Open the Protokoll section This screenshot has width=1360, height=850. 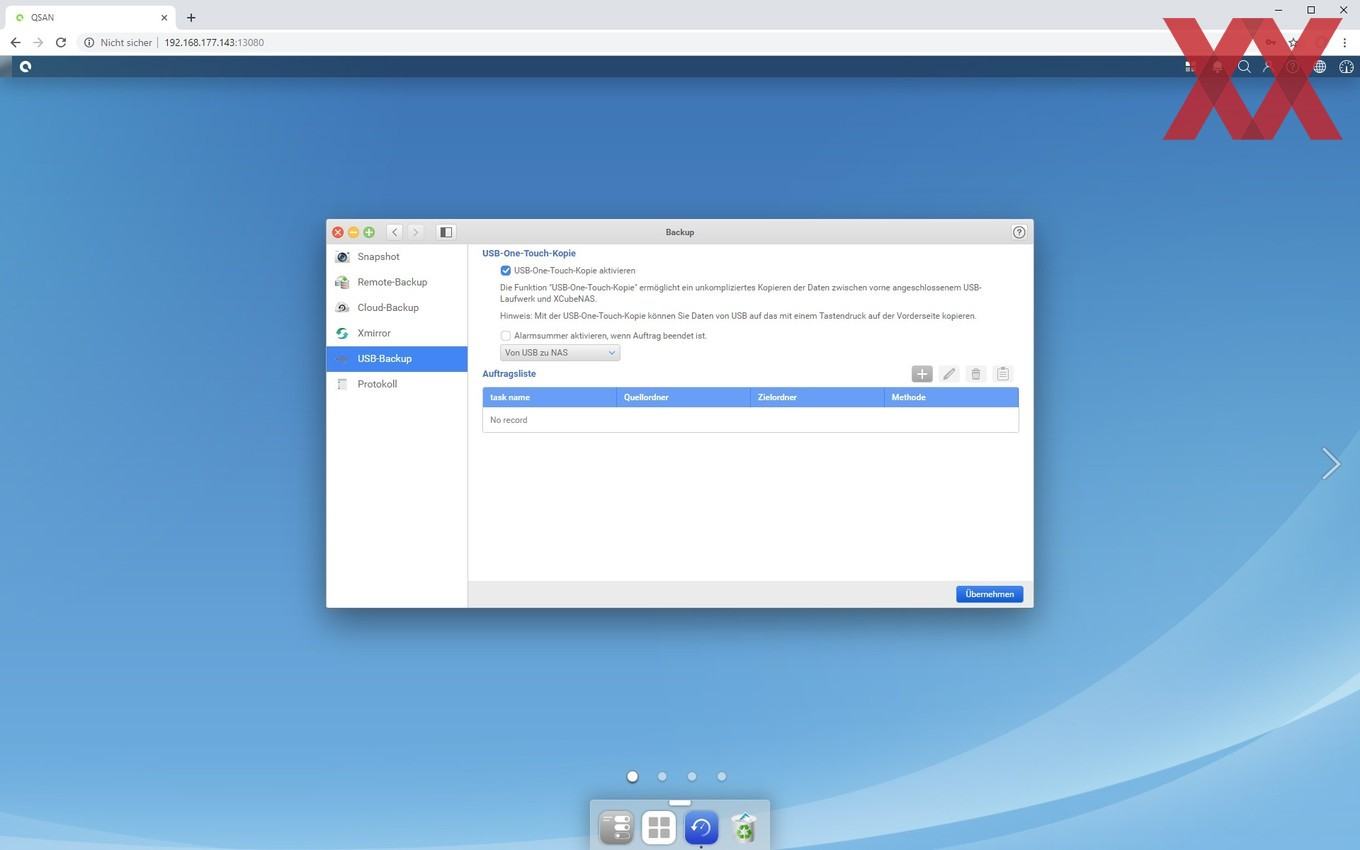[396, 384]
